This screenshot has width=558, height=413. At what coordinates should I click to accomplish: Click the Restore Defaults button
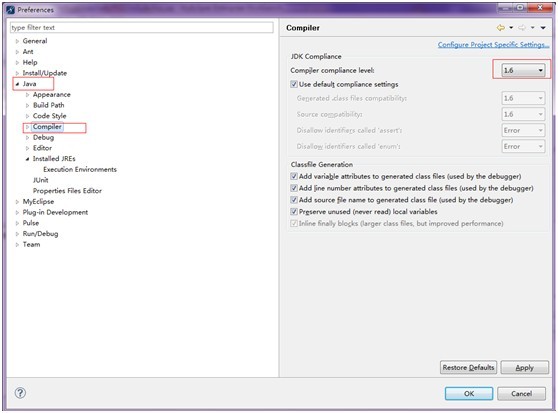(468, 367)
